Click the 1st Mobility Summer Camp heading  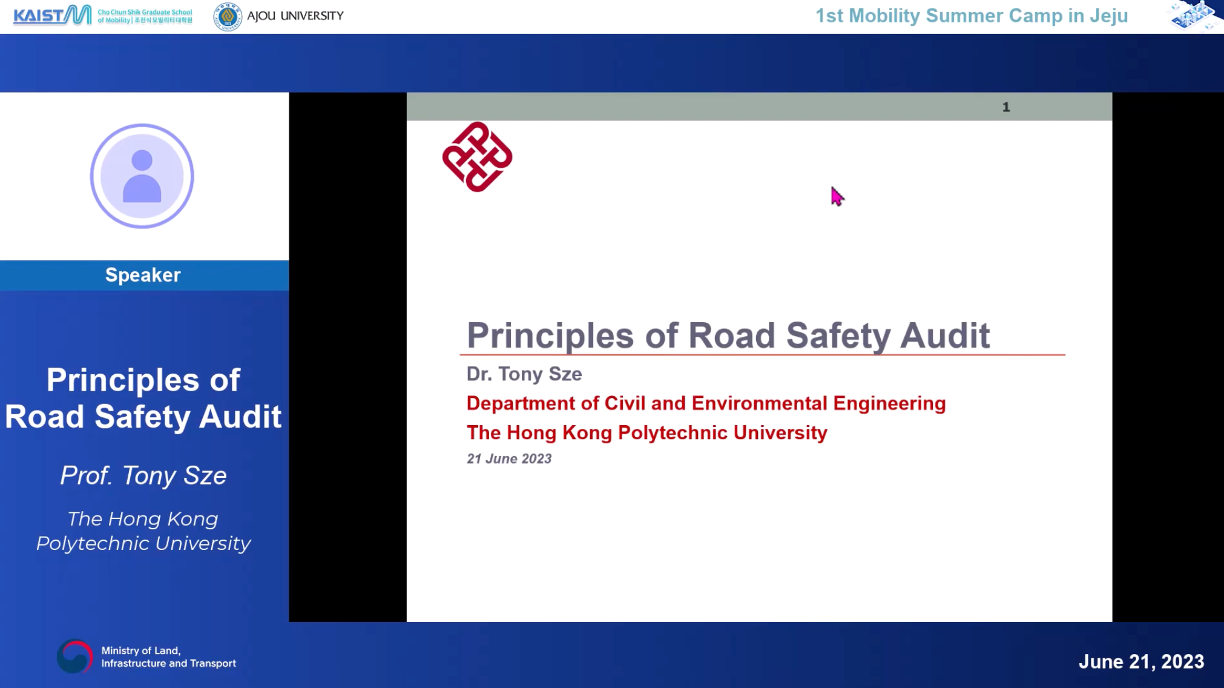(971, 16)
